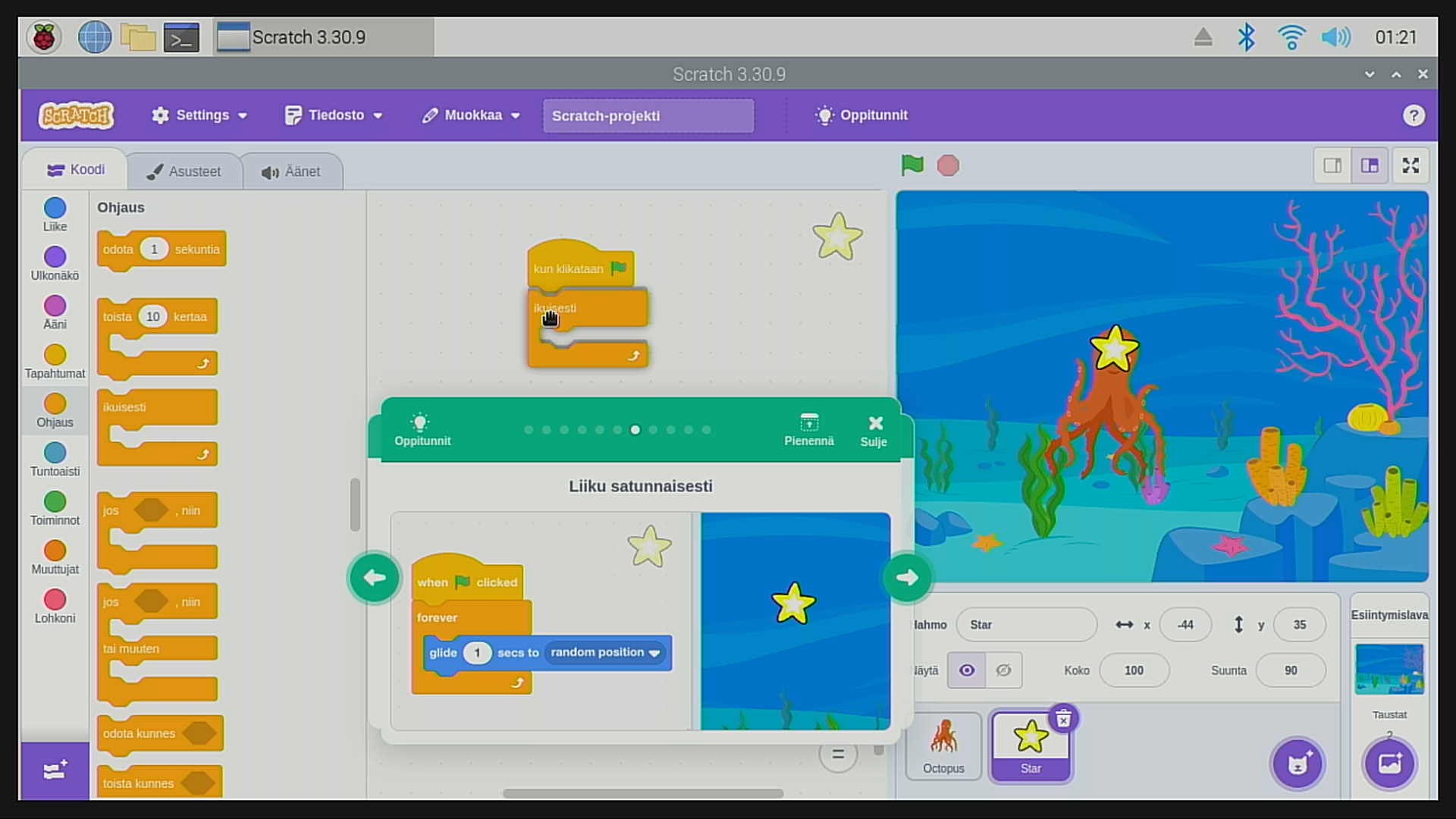The height and width of the screenshot is (819, 1456).
Task: Go to next tutorial step arrow
Action: [907, 578]
